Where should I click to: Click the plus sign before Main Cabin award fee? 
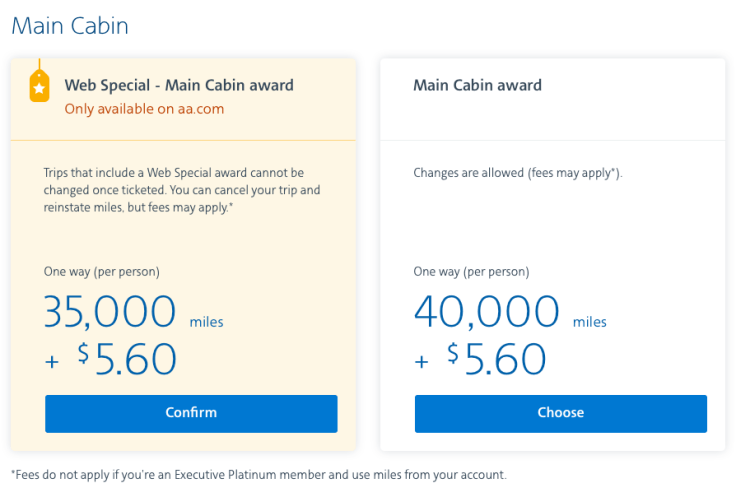click(422, 362)
